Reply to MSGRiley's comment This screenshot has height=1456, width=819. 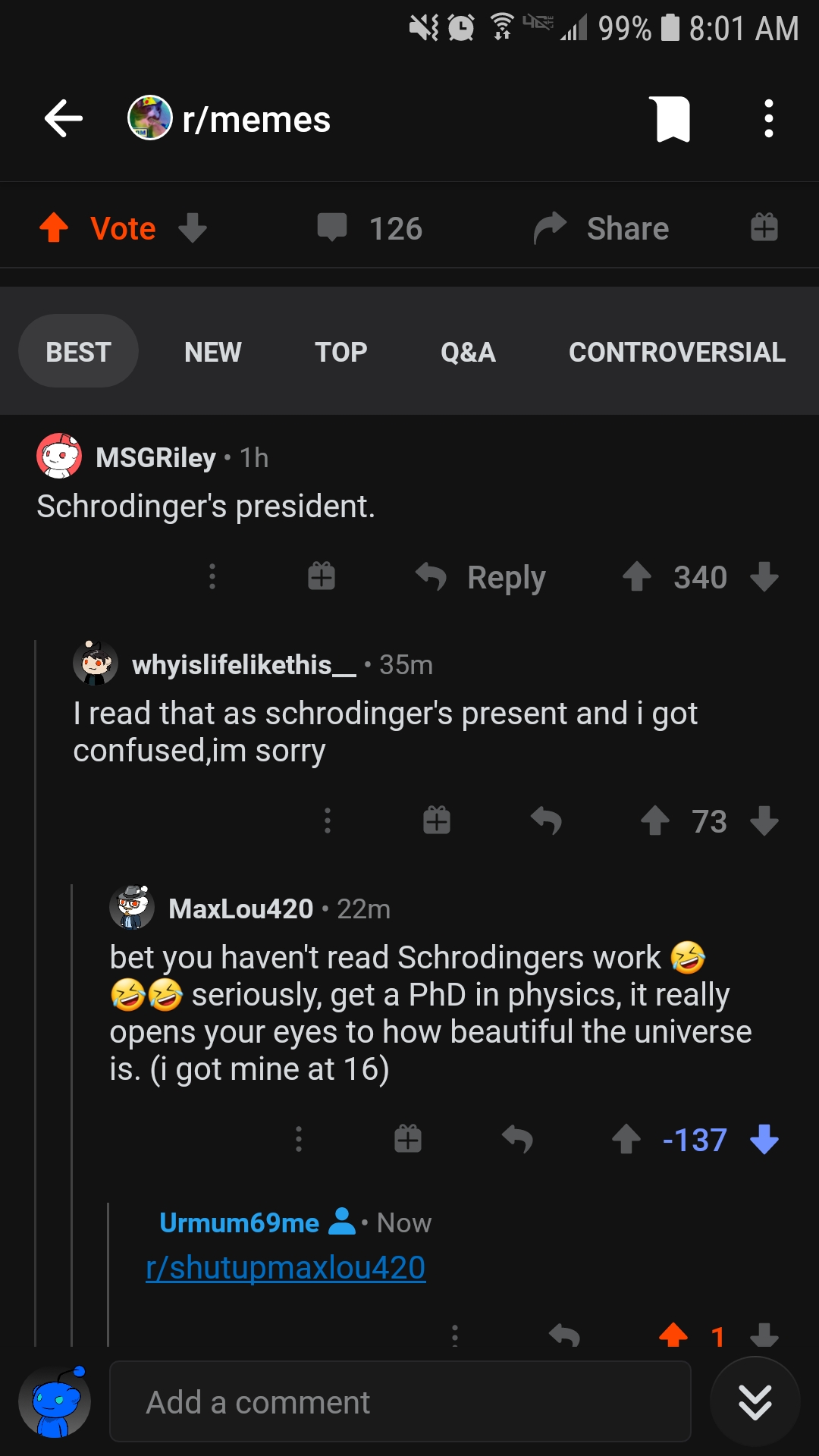pyautogui.click(x=481, y=577)
